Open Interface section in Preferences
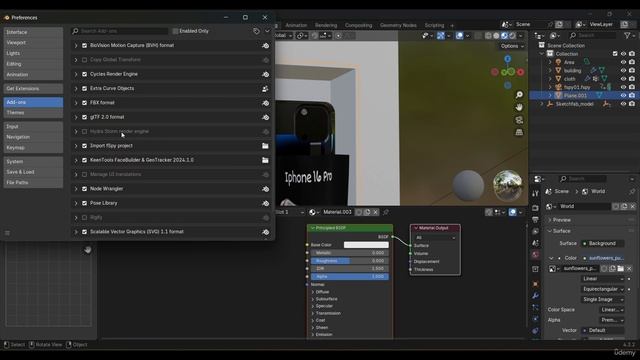 33,32
